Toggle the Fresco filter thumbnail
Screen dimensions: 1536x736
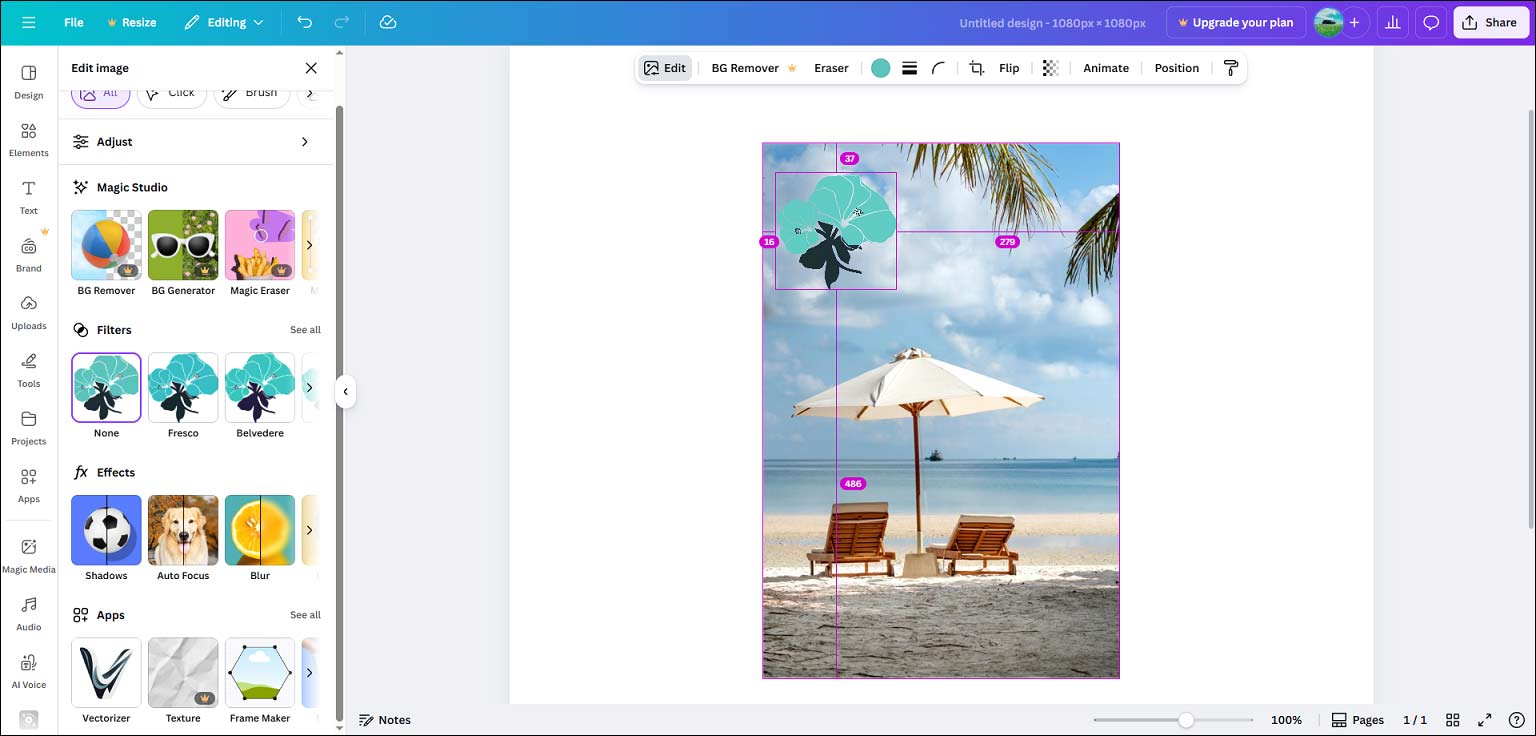pyautogui.click(x=183, y=387)
